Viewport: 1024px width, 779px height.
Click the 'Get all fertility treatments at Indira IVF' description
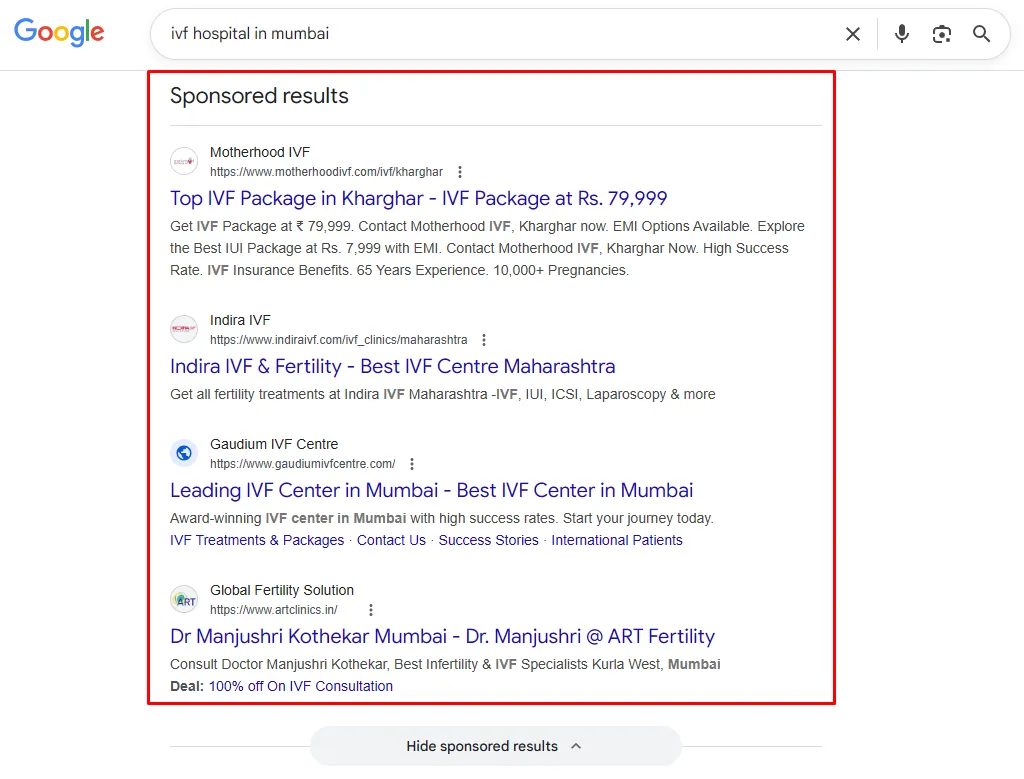[443, 394]
